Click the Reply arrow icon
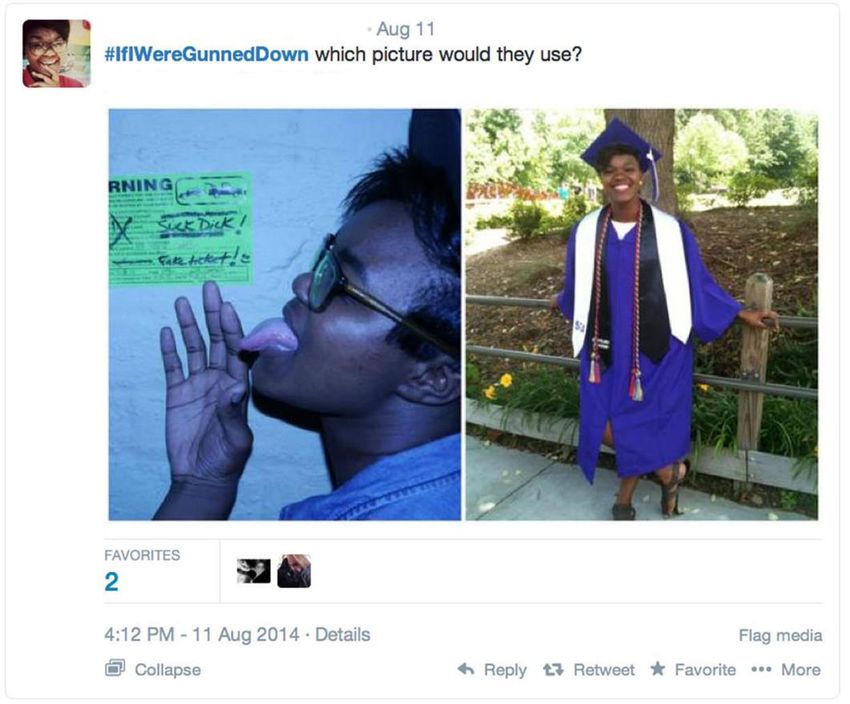This screenshot has width=850, height=704. (466, 669)
